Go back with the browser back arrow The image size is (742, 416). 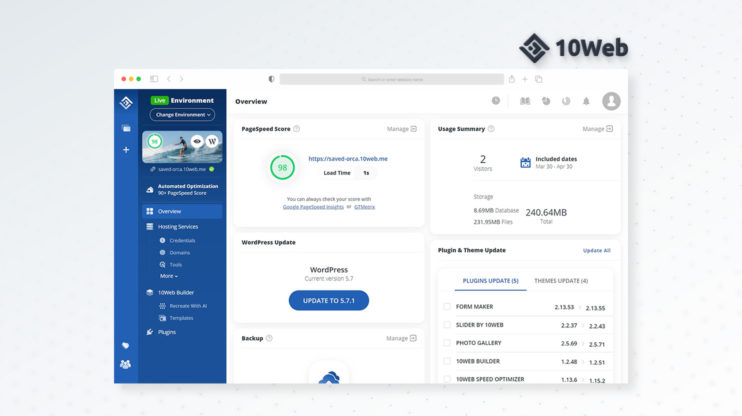168,79
